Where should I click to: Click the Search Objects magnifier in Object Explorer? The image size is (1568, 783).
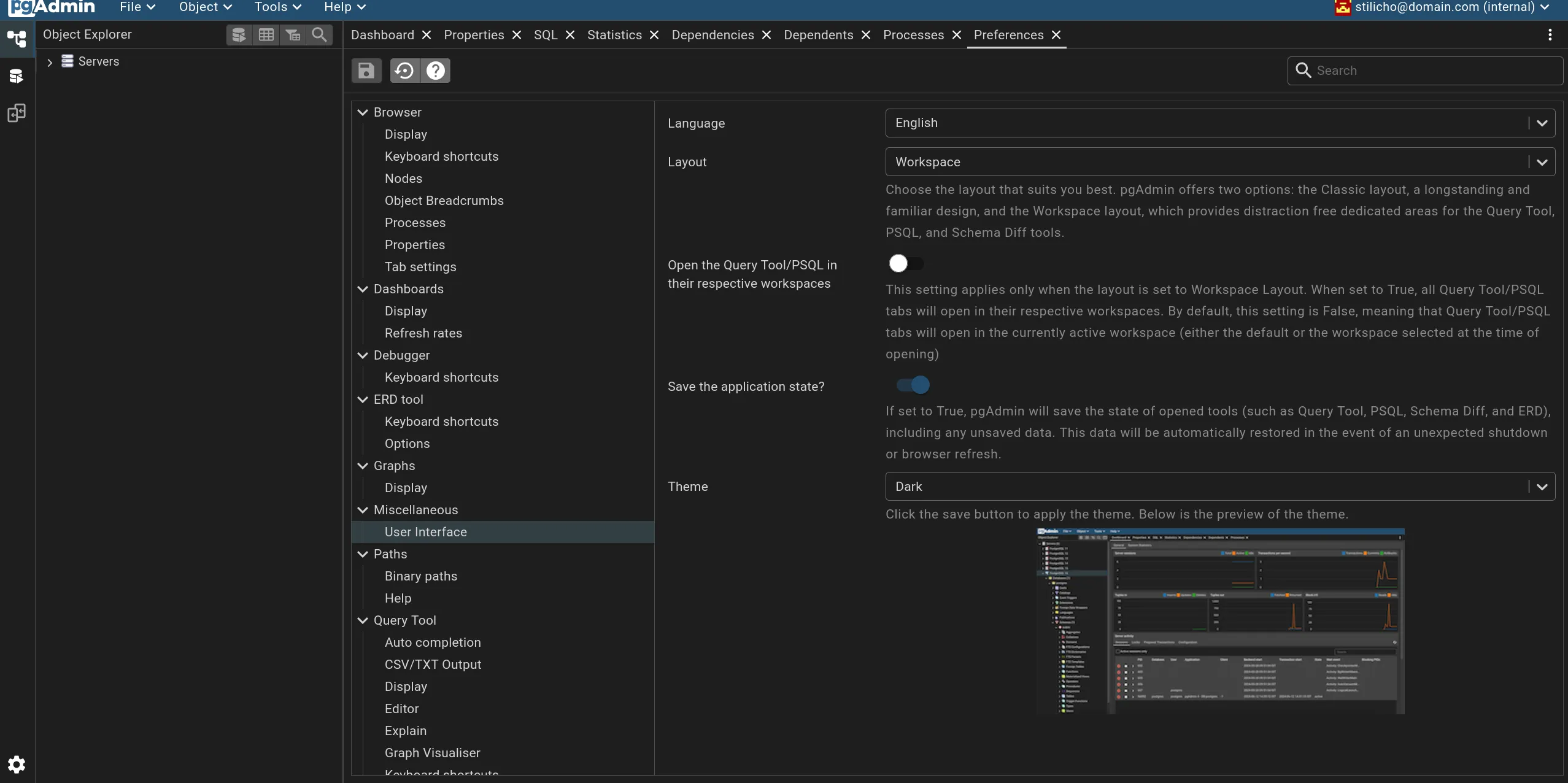(x=319, y=34)
